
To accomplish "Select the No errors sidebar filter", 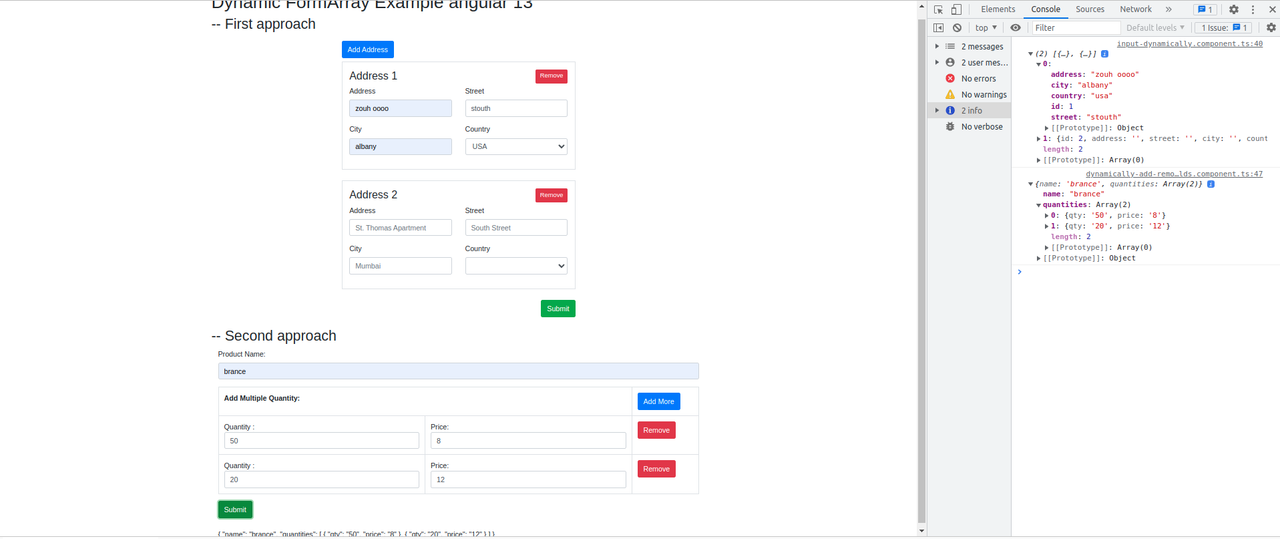I will (970, 78).
